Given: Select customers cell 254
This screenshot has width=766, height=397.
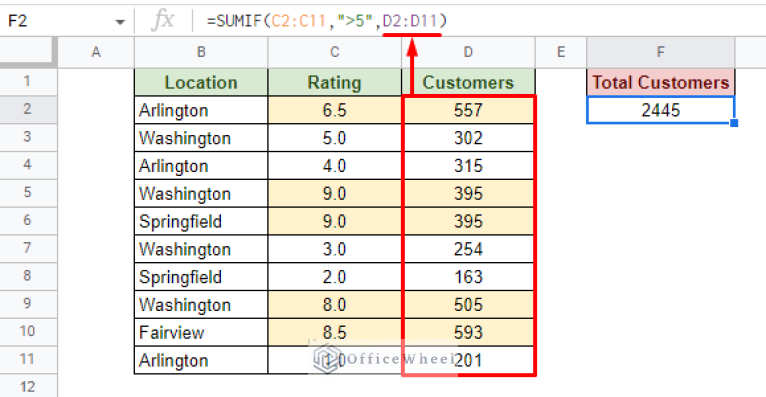Looking at the screenshot, I should 468,249.
